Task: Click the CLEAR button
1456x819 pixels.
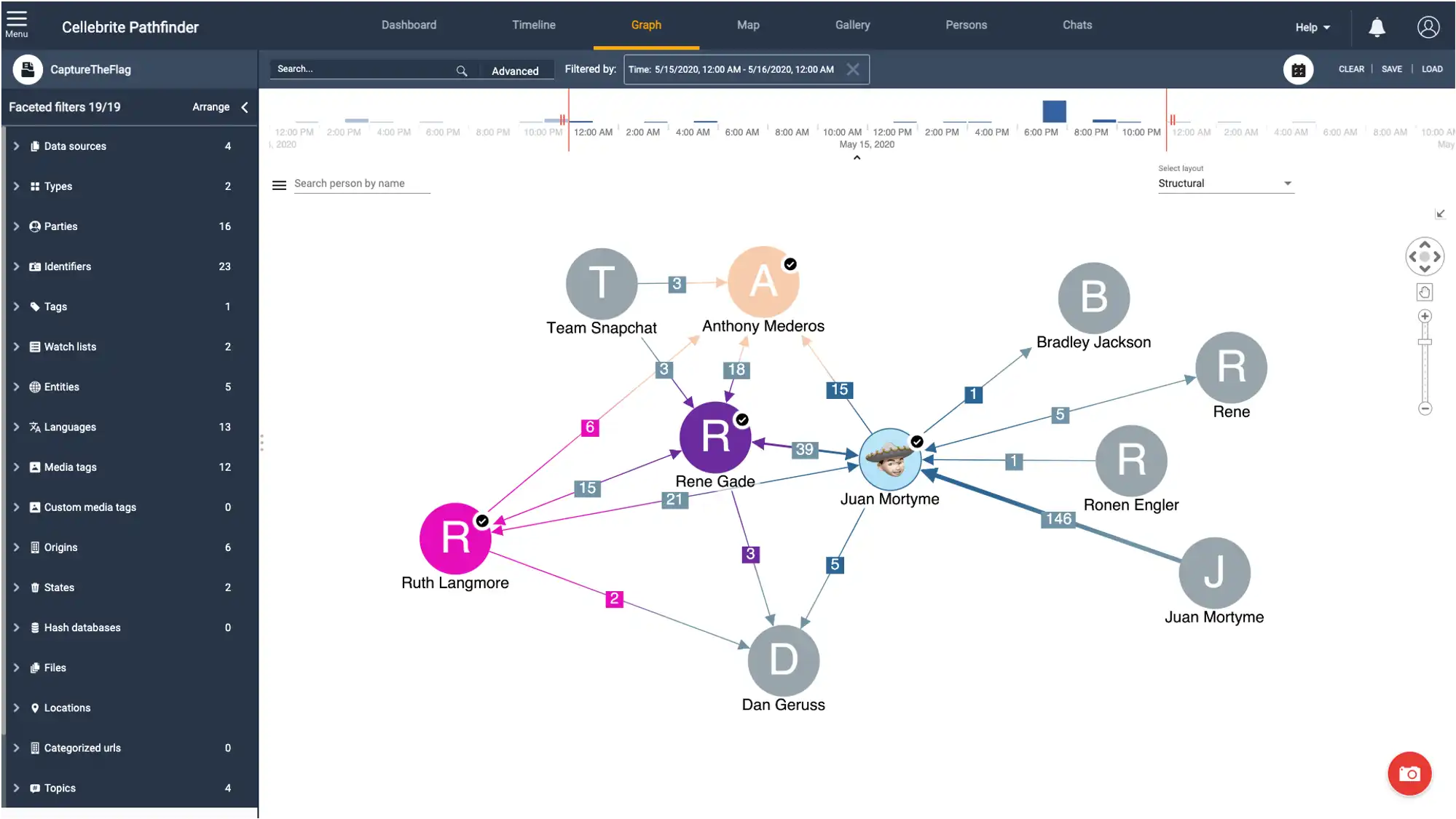Action: (x=1350, y=69)
